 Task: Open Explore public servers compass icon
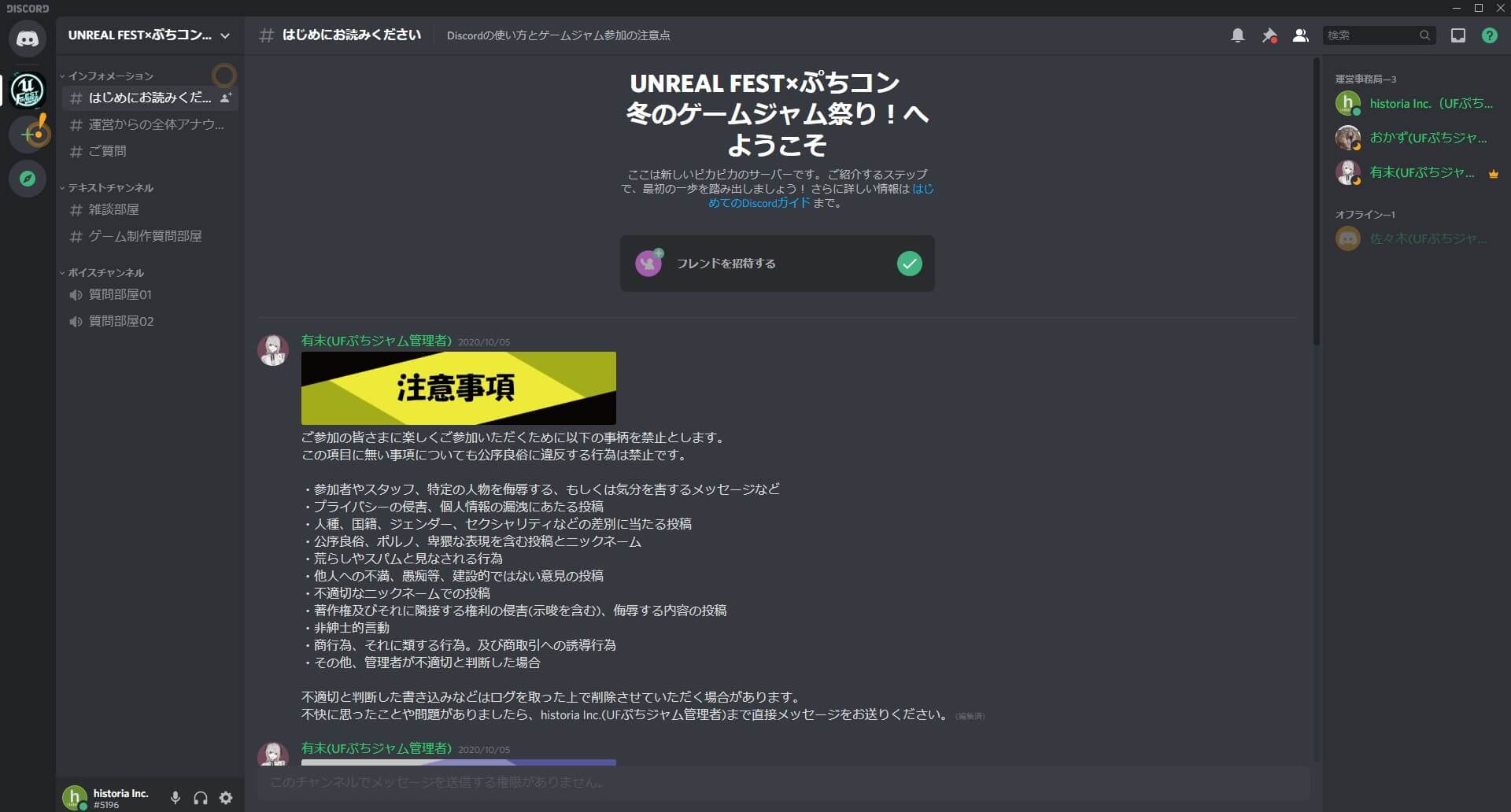28,179
